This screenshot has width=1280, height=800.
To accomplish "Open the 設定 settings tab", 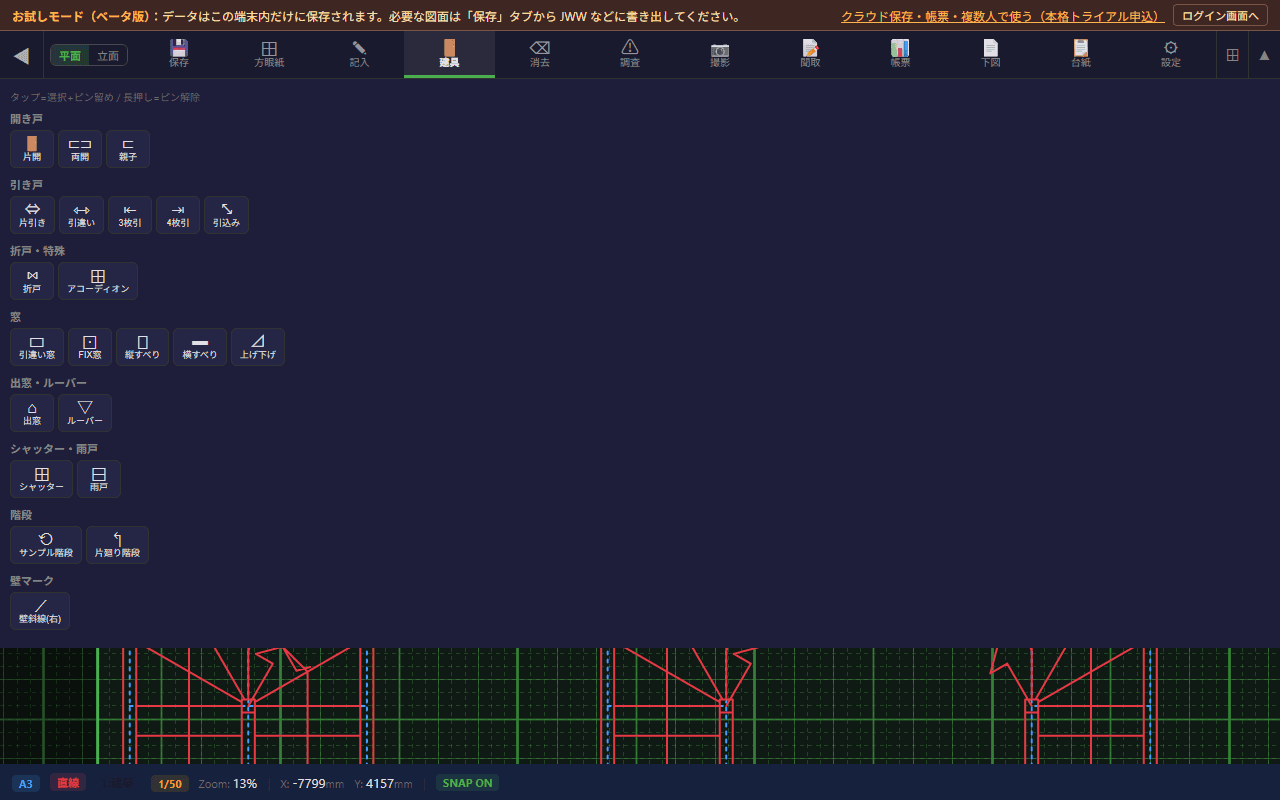I will (1171, 54).
